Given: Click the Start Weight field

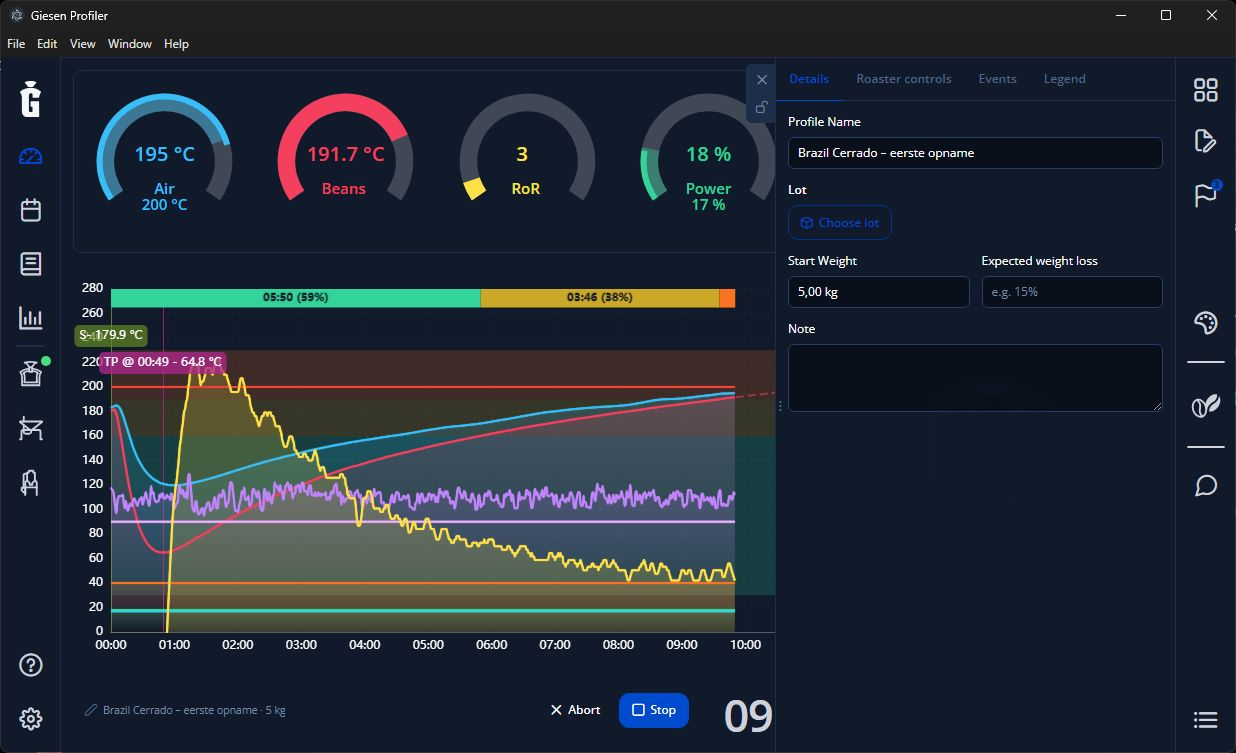Looking at the screenshot, I should coord(879,292).
